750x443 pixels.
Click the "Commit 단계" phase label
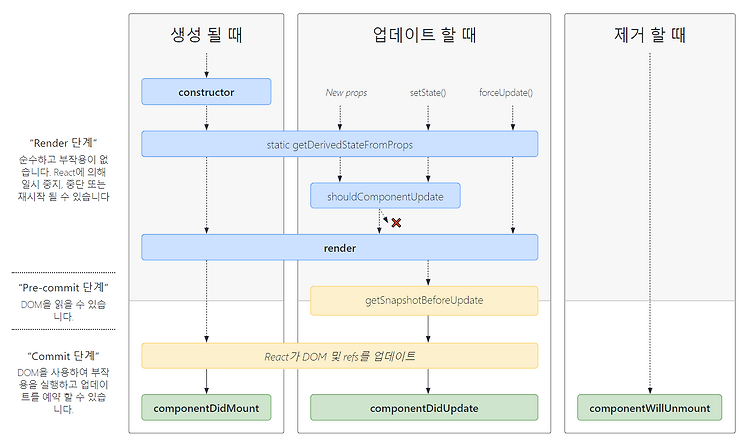64,356
